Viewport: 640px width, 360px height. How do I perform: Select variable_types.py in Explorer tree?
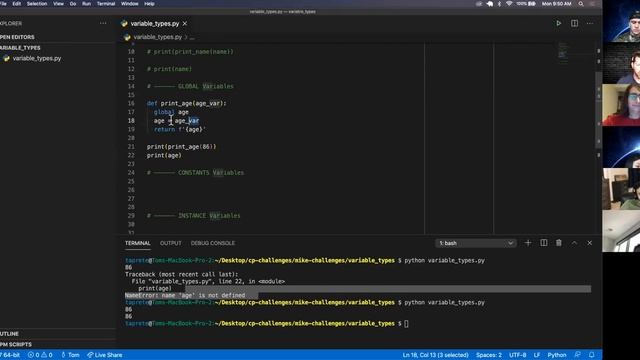tap(37, 58)
